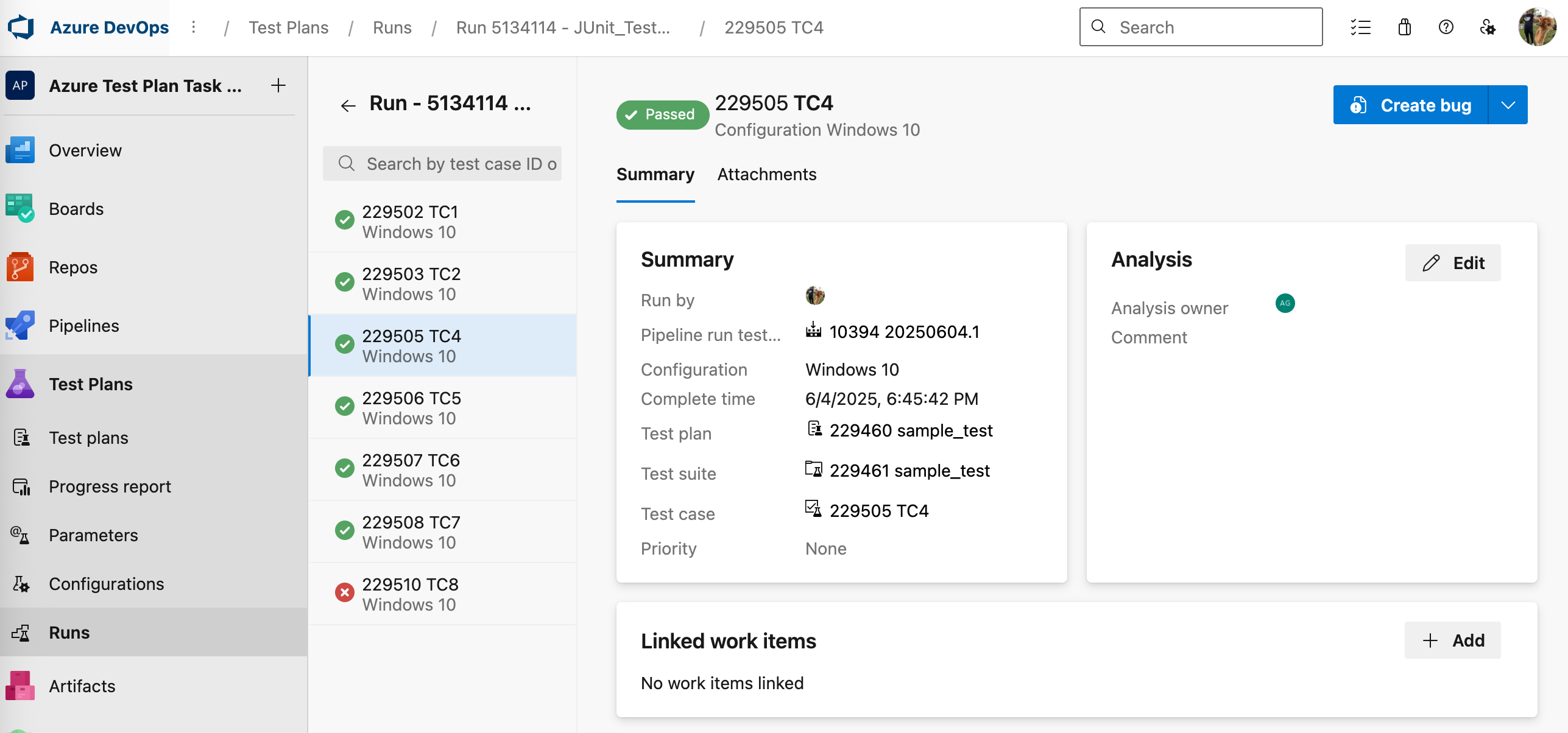This screenshot has height=733, width=1568.
Task: Open the Help question mark icon
Action: click(1446, 27)
